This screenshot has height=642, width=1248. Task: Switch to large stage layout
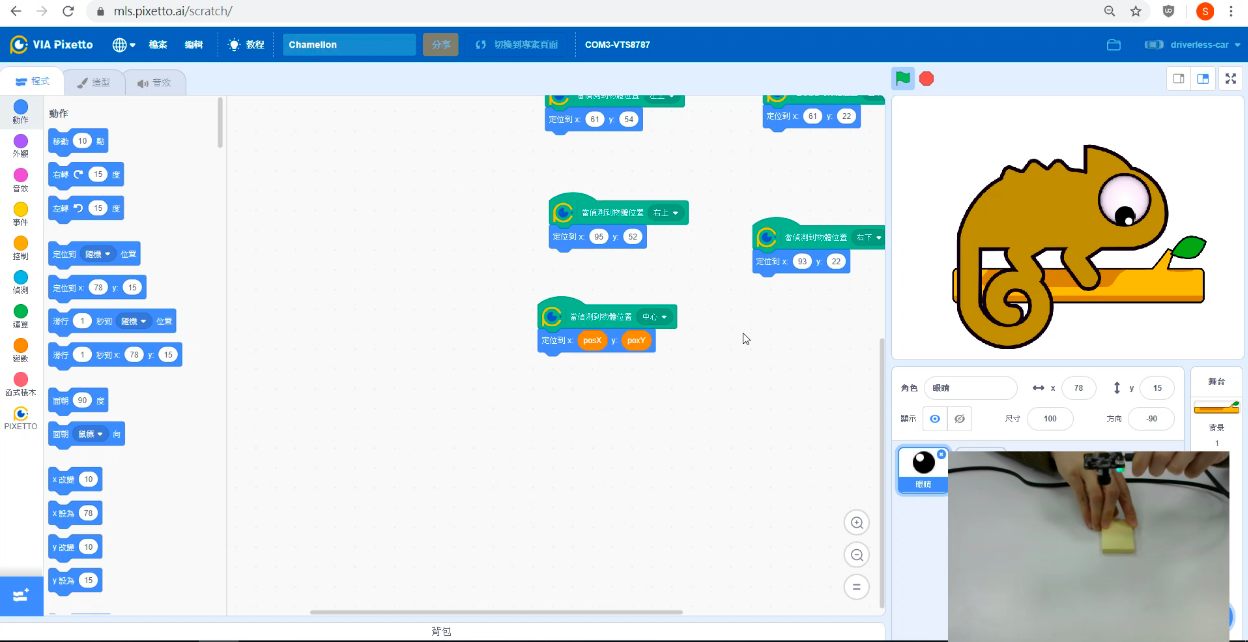pos(1203,78)
